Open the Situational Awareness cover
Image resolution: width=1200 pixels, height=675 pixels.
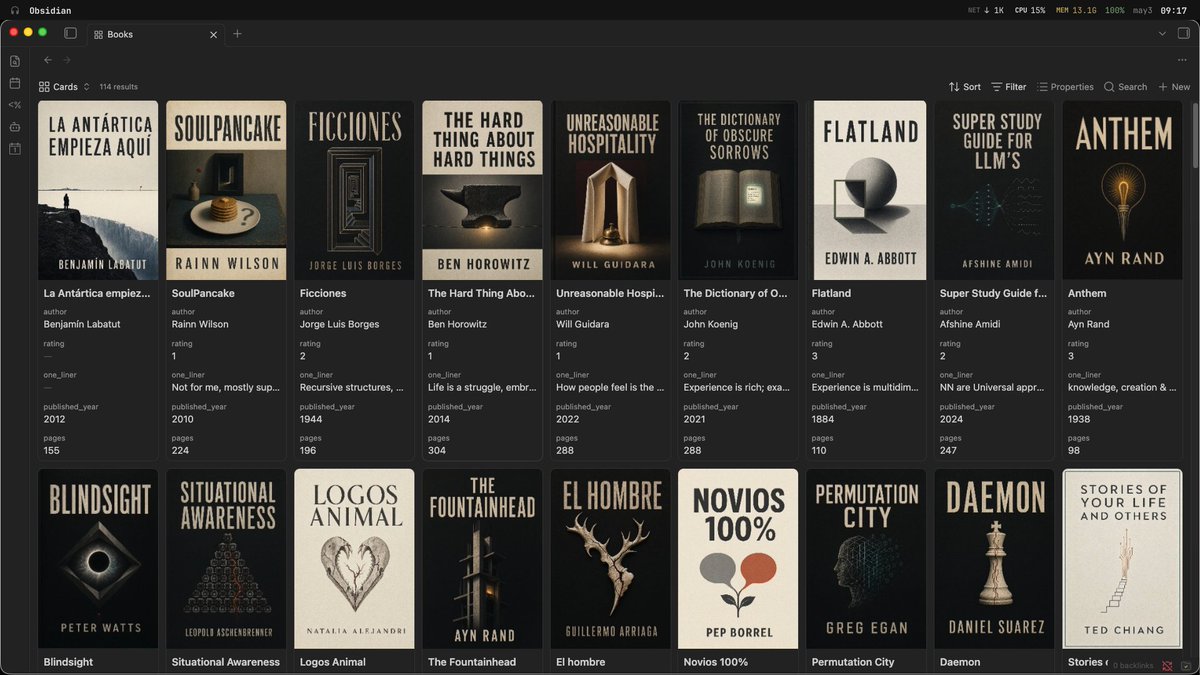click(x=226, y=559)
